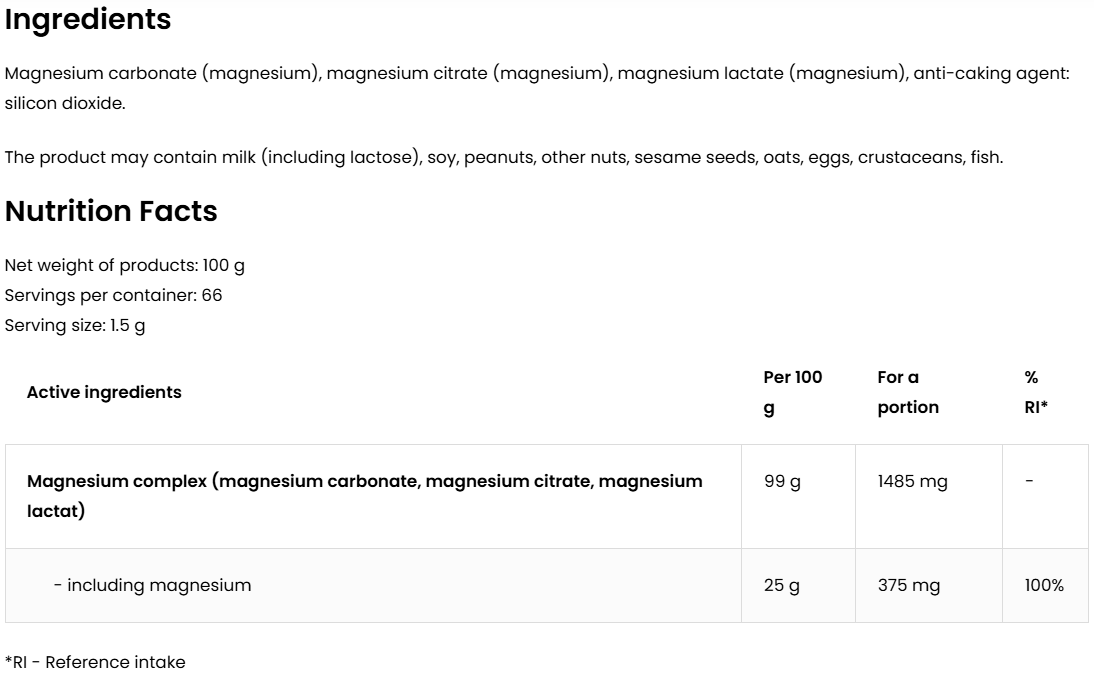
Task: Click the % RI* column header
Action: tap(1036, 392)
